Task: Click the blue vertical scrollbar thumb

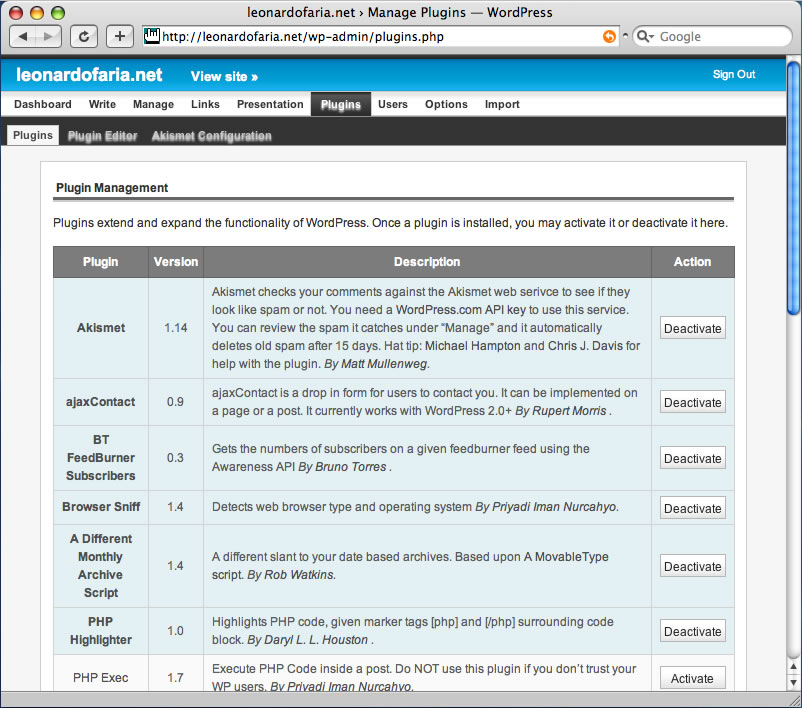Action: 793,188
